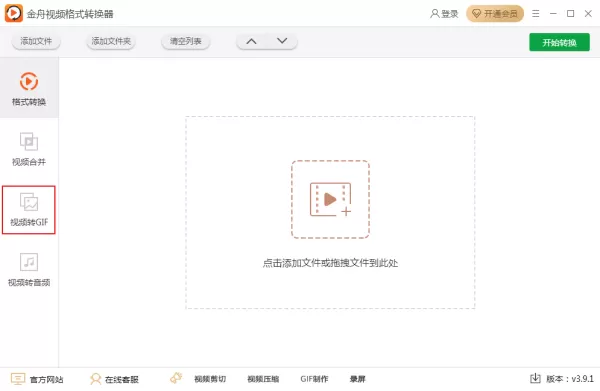Viewport: 600px width, 391px height.
Task: Close the converter window
Action: [589, 14]
